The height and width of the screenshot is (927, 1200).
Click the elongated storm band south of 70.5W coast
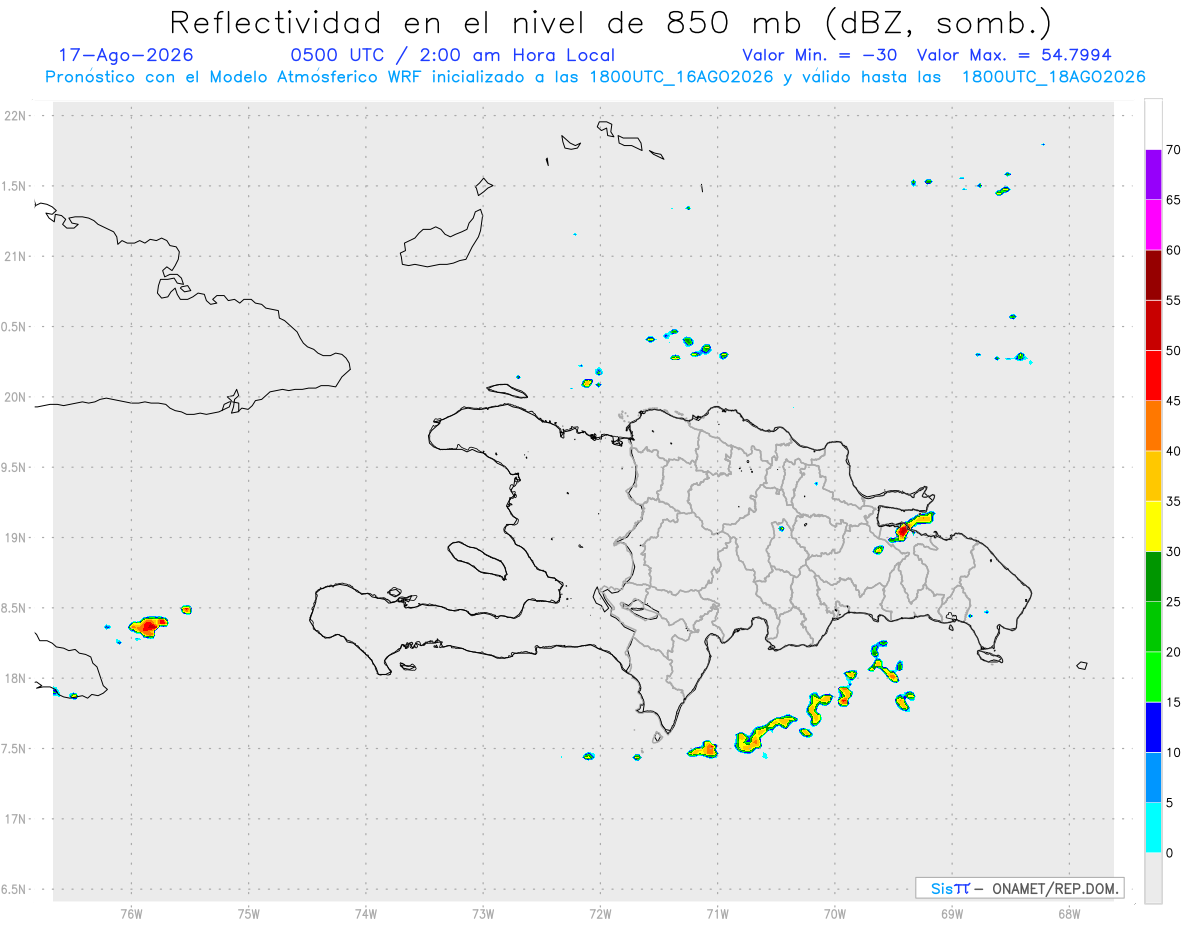click(x=765, y=733)
